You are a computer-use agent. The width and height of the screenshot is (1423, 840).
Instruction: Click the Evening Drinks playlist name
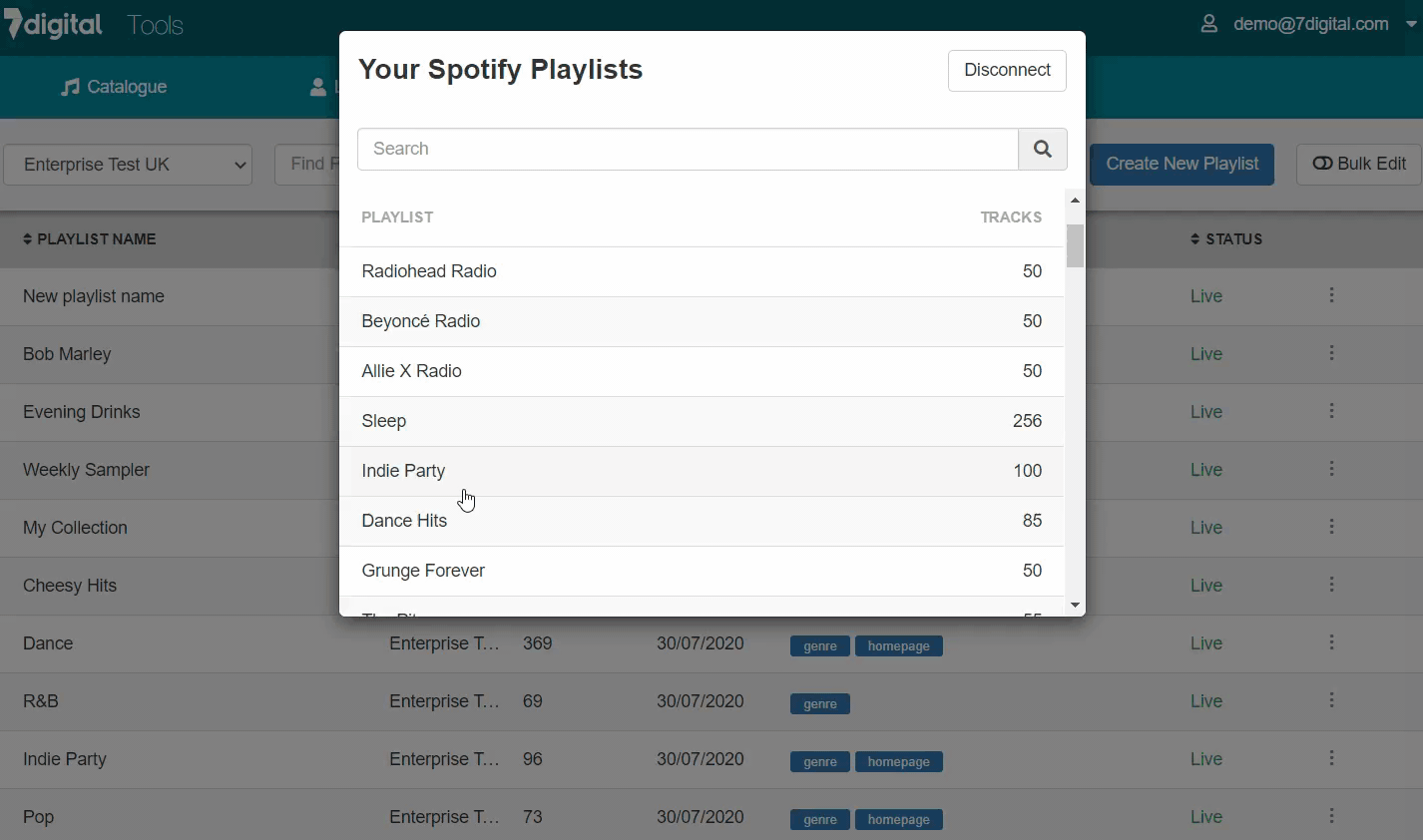tap(82, 412)
